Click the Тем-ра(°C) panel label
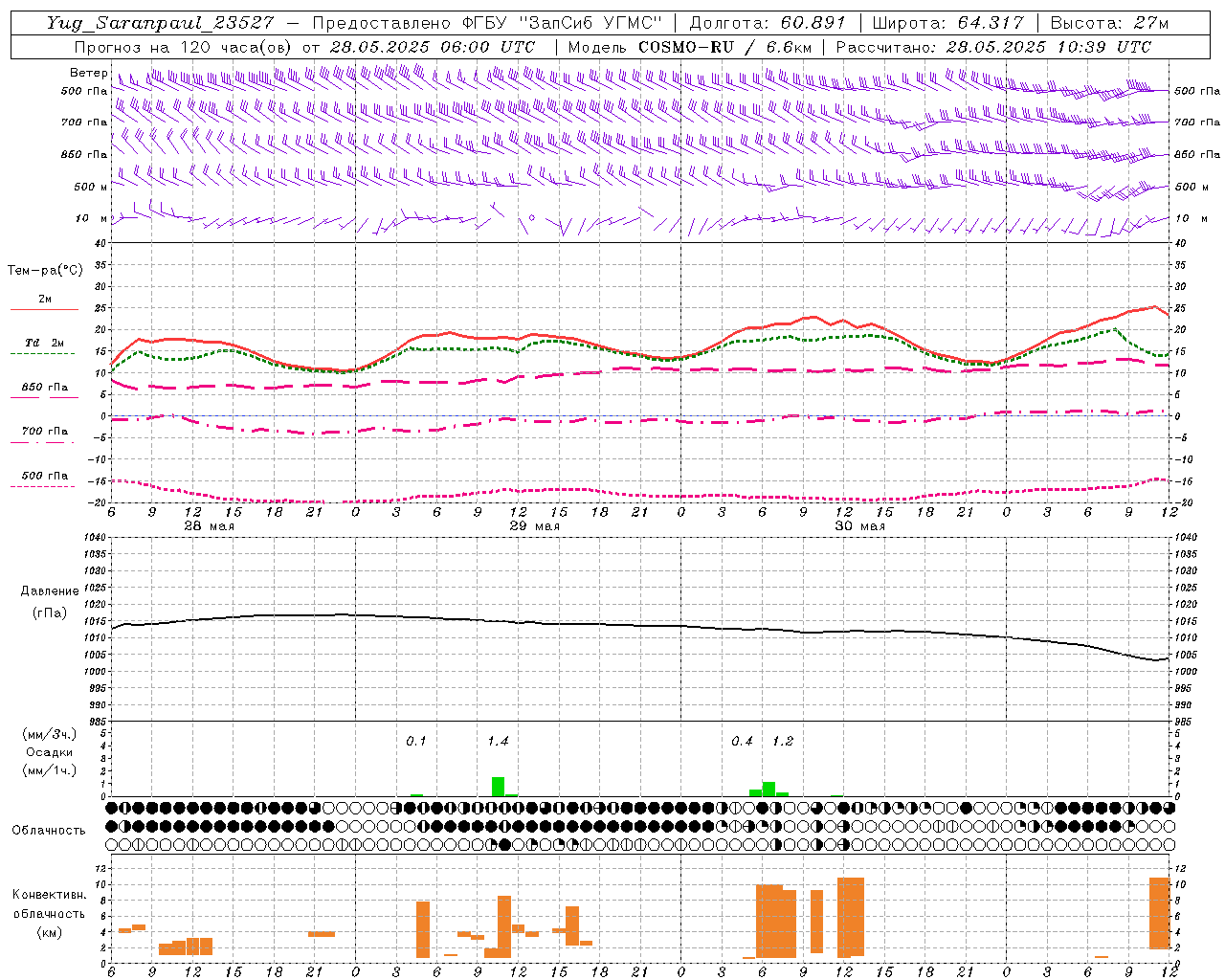Viewport: 1225px width, 980px height. [x=45, y=271]
